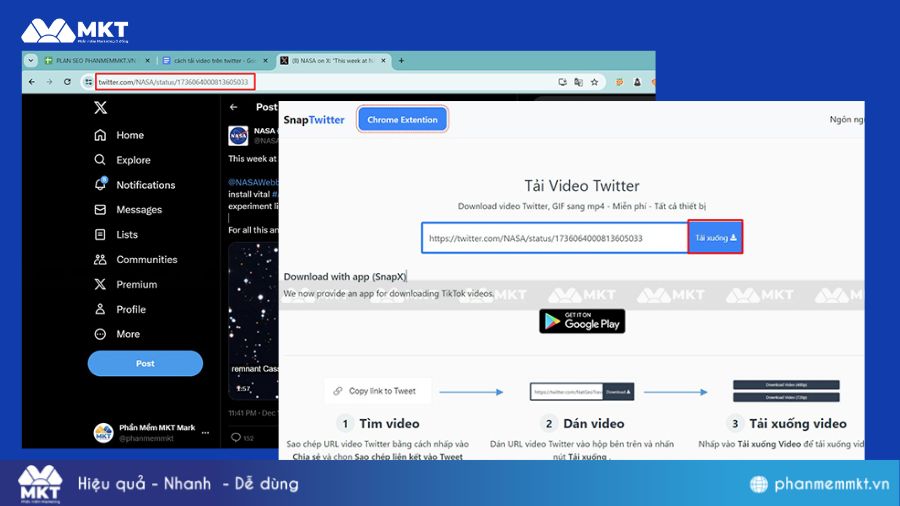Click the browser forward arrow
900x506 pixels.
[x=49, y=82]
